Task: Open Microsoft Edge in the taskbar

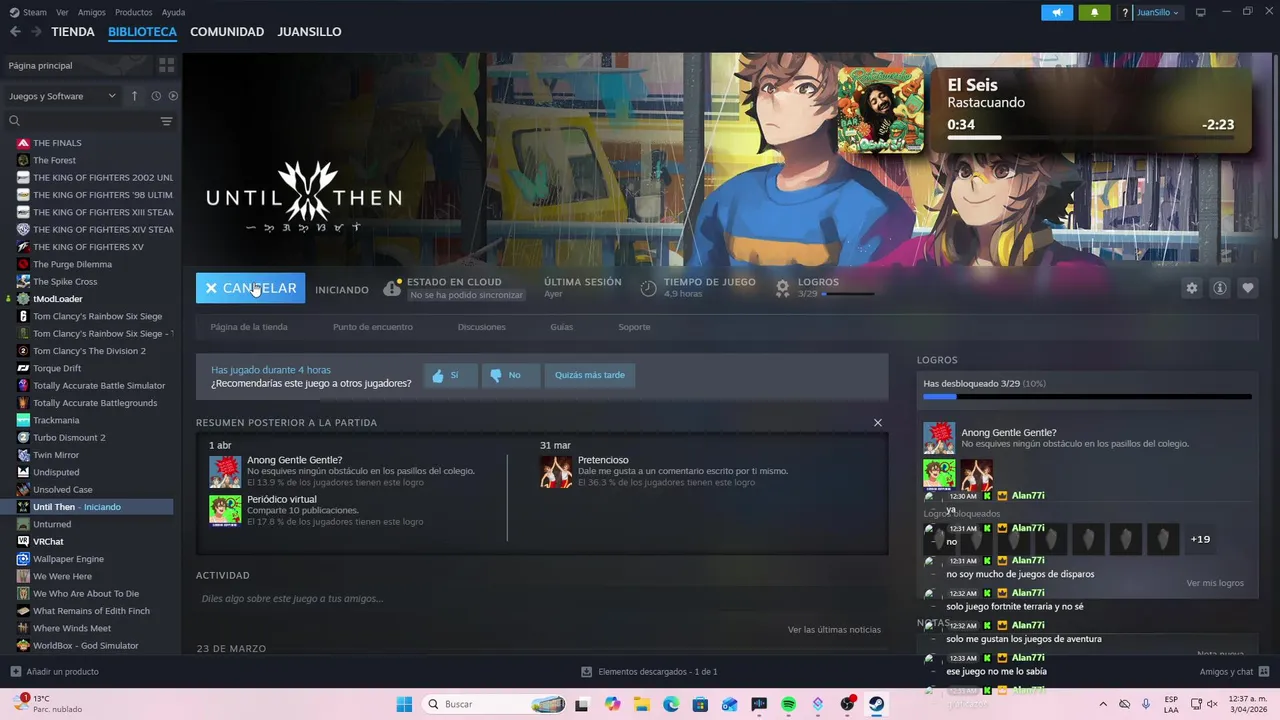Action: coord(671,704)
